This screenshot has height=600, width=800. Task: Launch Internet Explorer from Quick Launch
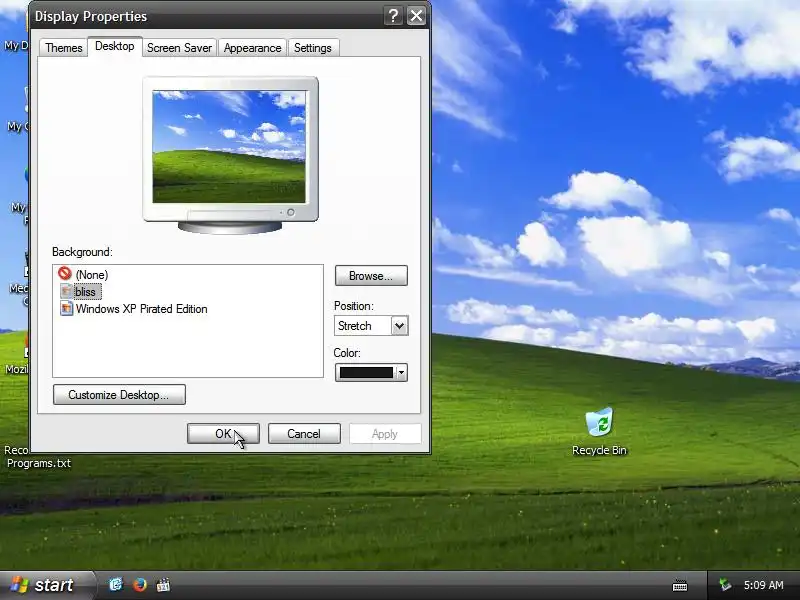pos(116,585)
